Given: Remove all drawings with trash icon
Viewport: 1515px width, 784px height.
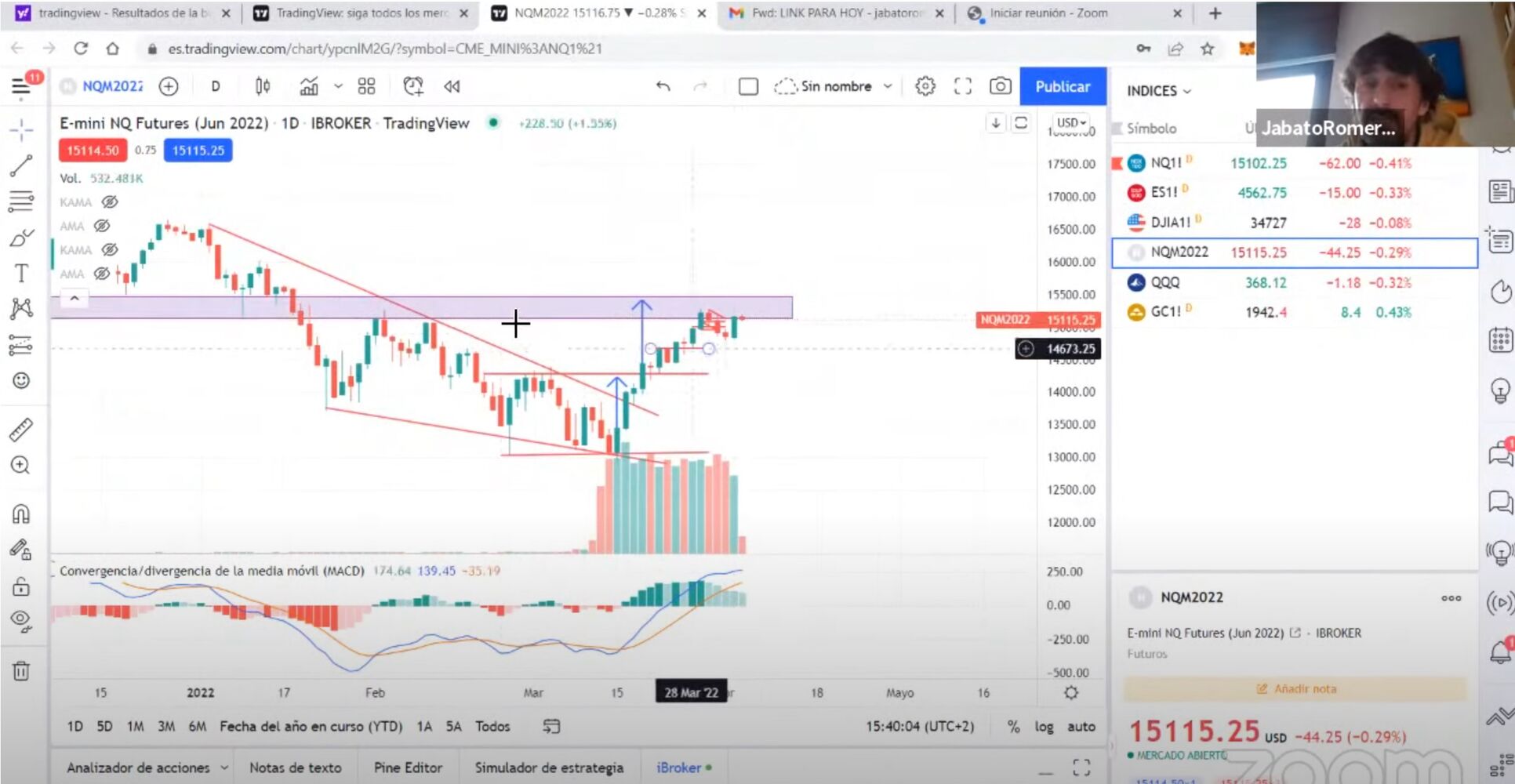Looking at the screenshot, I should tap(21, 671).
